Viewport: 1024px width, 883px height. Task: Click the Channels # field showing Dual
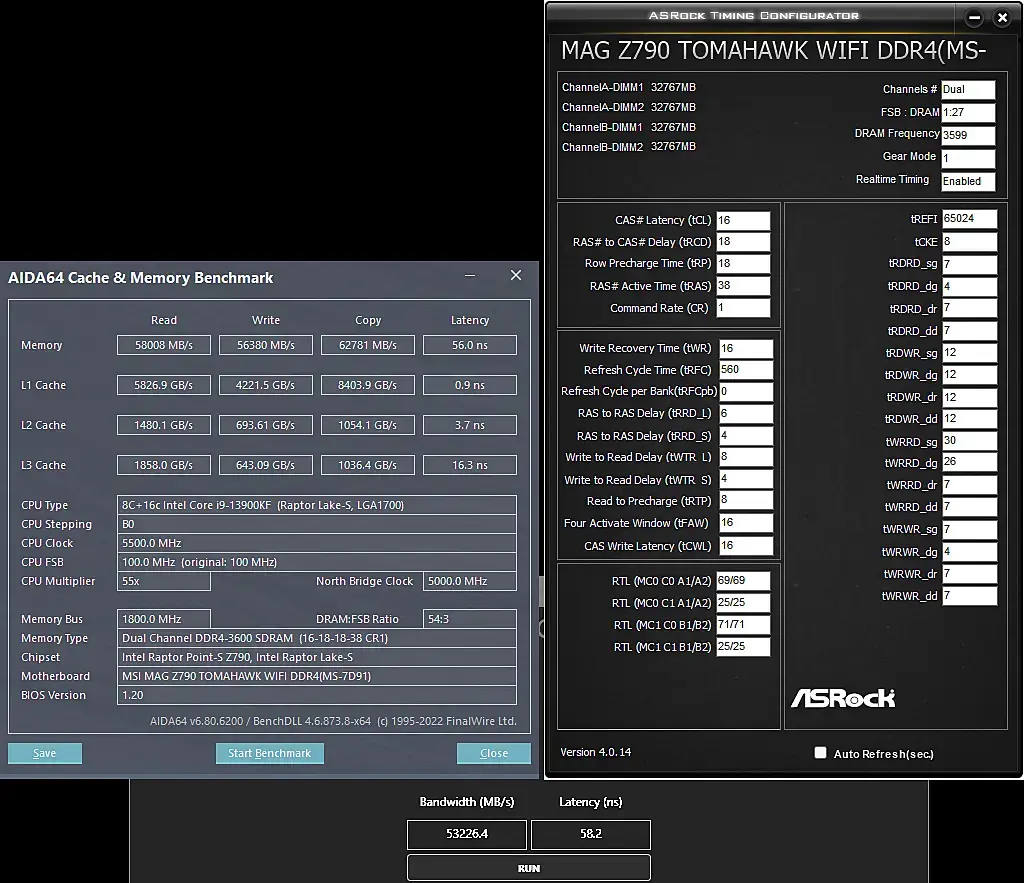[968, 89]
